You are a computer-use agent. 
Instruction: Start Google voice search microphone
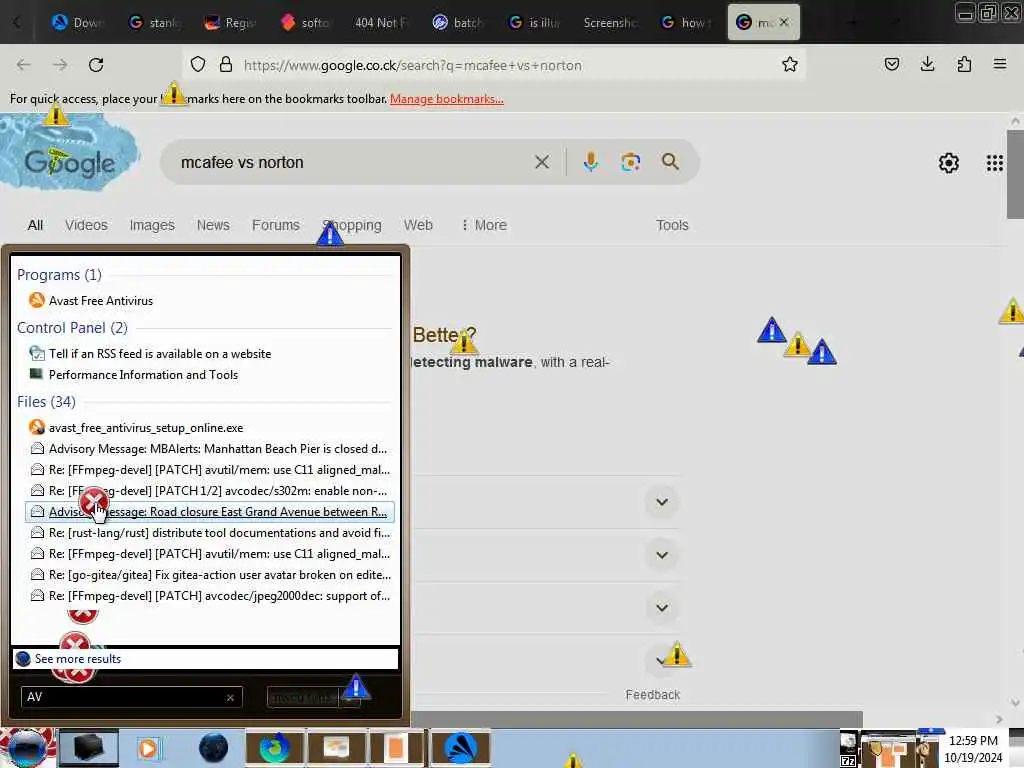(x=590, y=162)
